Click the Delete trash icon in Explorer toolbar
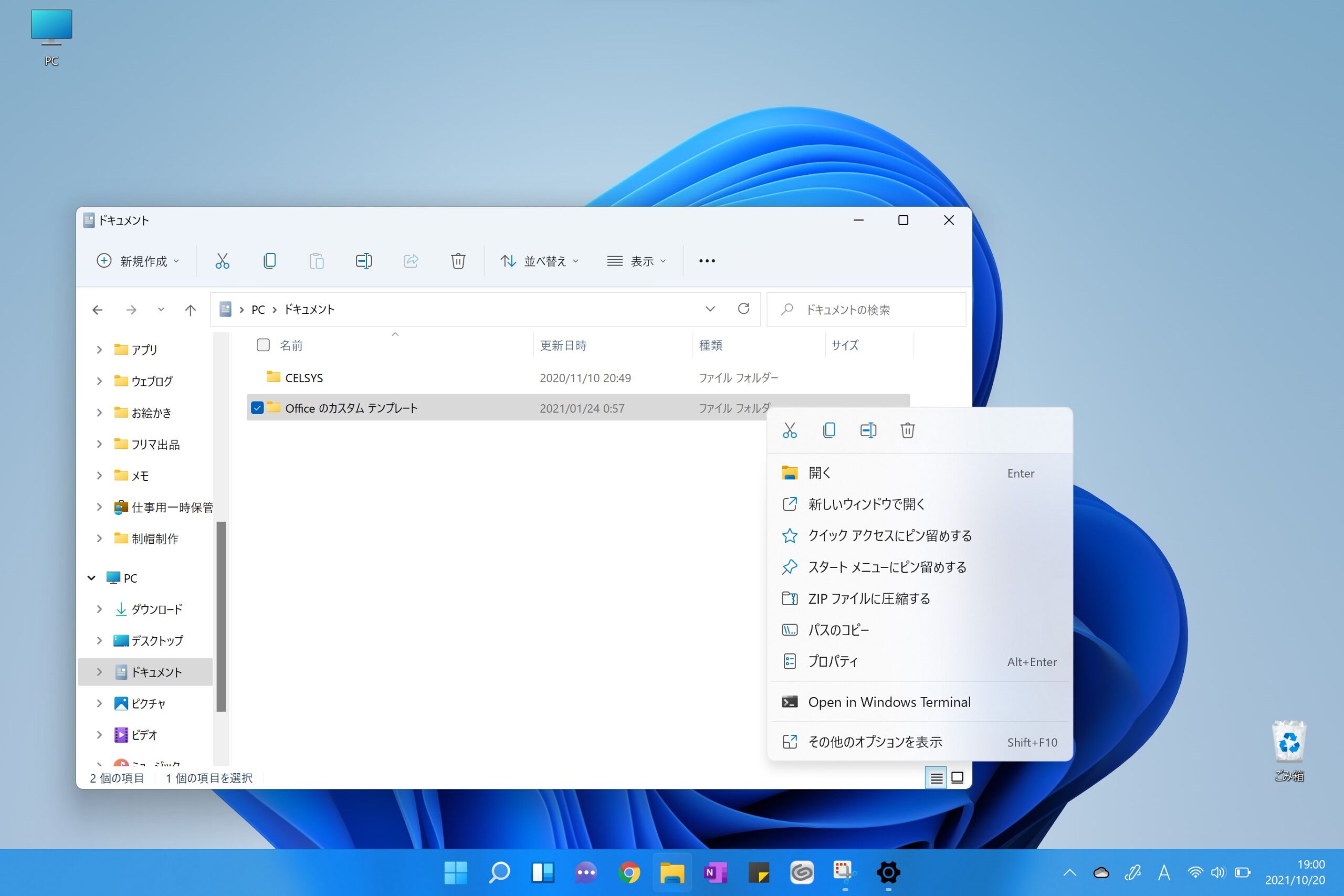Image resolution: width=1344 pixels, height=896 pixels. (x=458, y=261)
